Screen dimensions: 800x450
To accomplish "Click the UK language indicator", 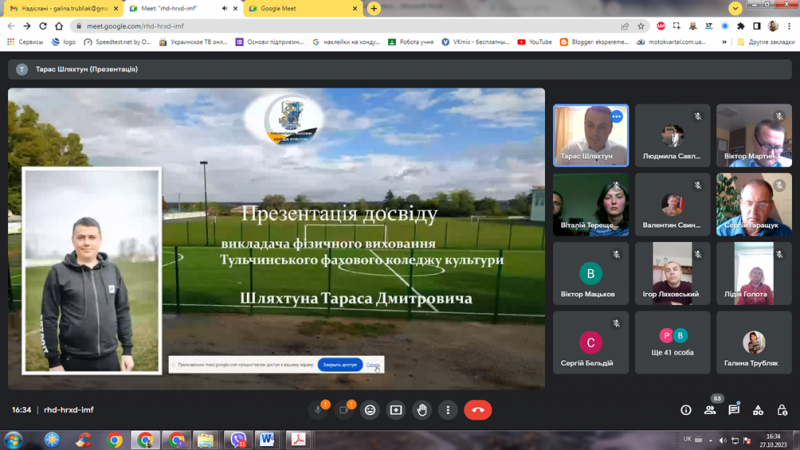I will coord(687,439).
